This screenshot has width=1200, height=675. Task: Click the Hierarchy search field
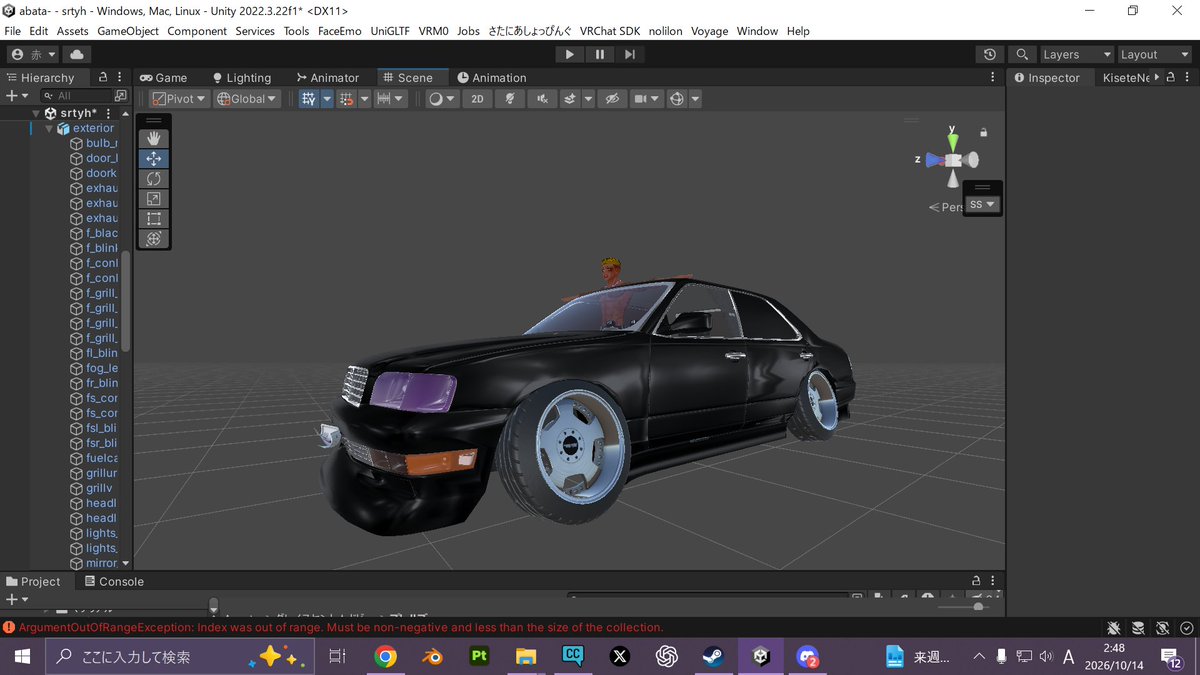(76, 96)
